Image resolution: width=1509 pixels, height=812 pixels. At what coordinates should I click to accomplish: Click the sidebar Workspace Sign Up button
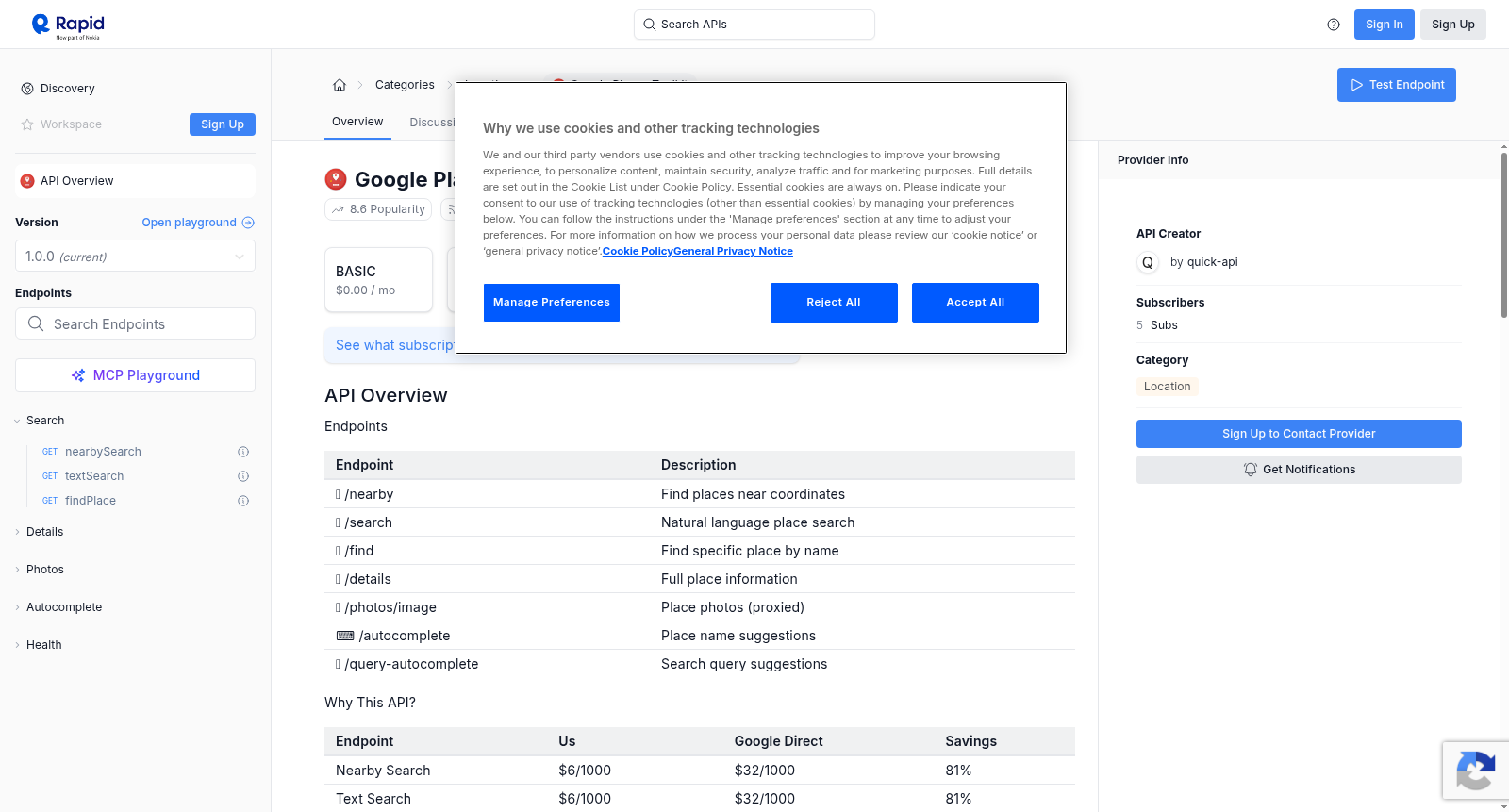coord(223,124)
